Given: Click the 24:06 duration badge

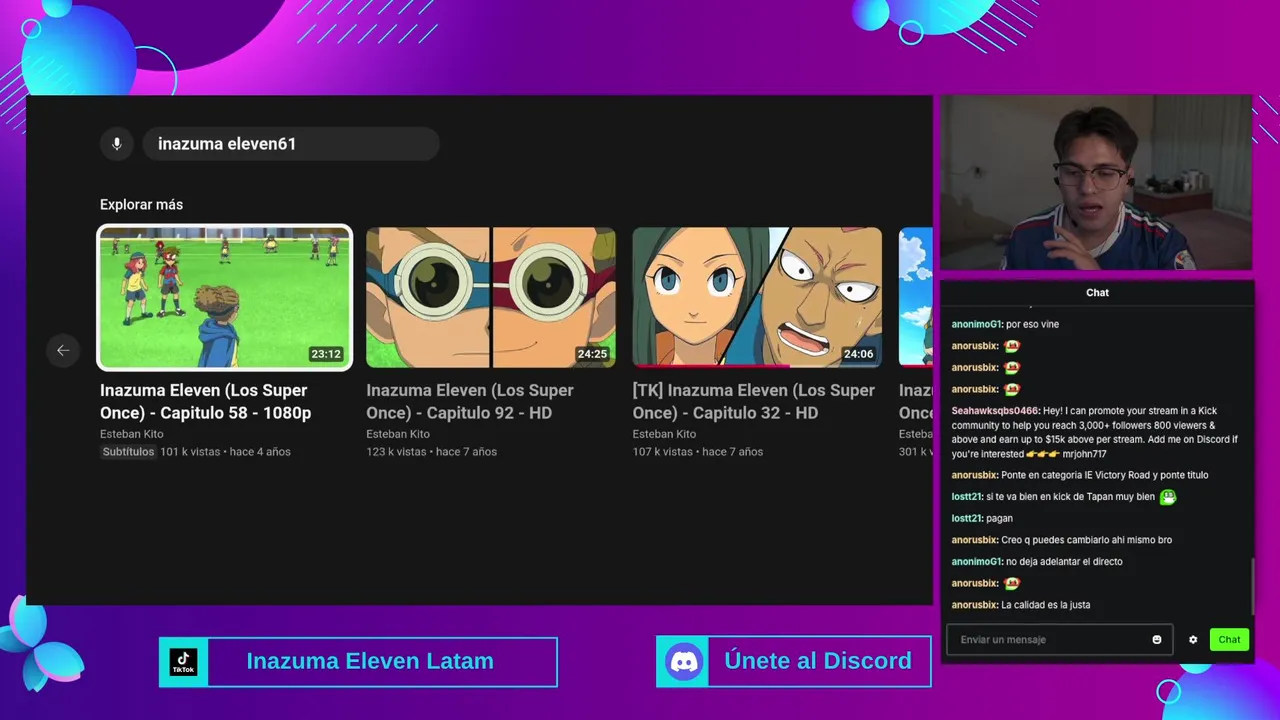Looking at the screenshot, I should 858,354.
